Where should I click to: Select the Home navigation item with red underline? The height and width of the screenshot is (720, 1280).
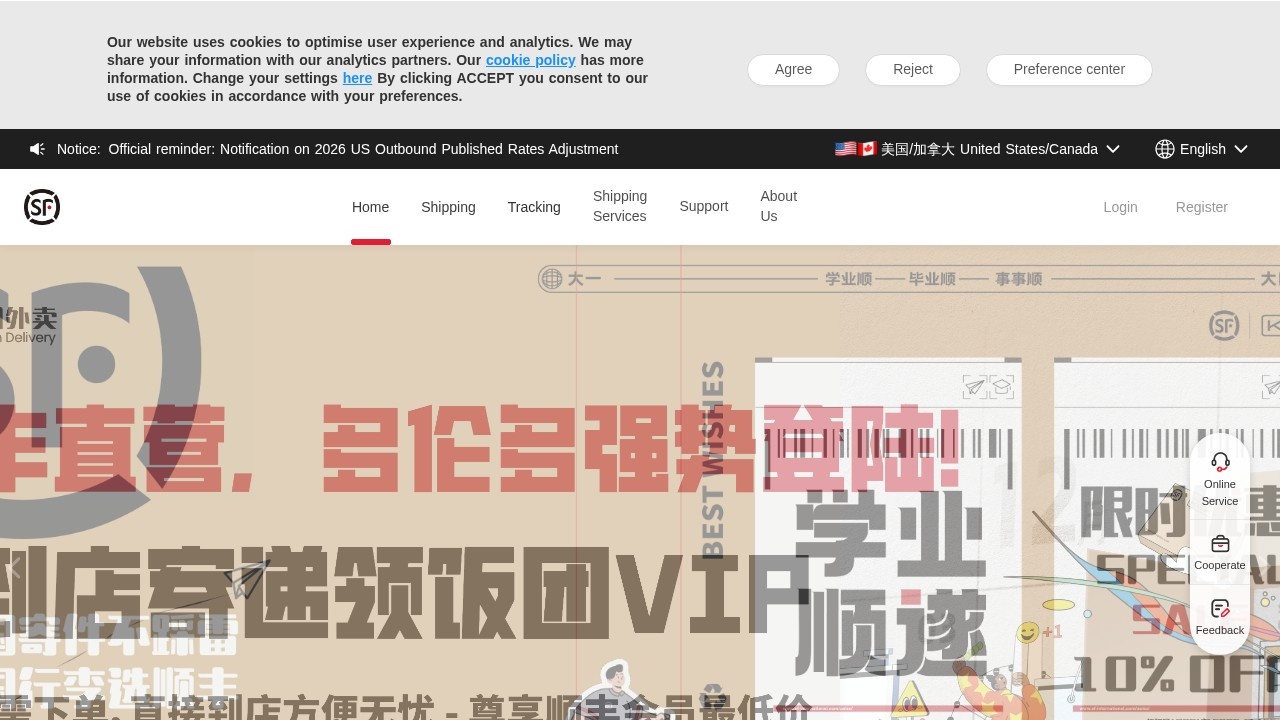click(x=370, y=207)
